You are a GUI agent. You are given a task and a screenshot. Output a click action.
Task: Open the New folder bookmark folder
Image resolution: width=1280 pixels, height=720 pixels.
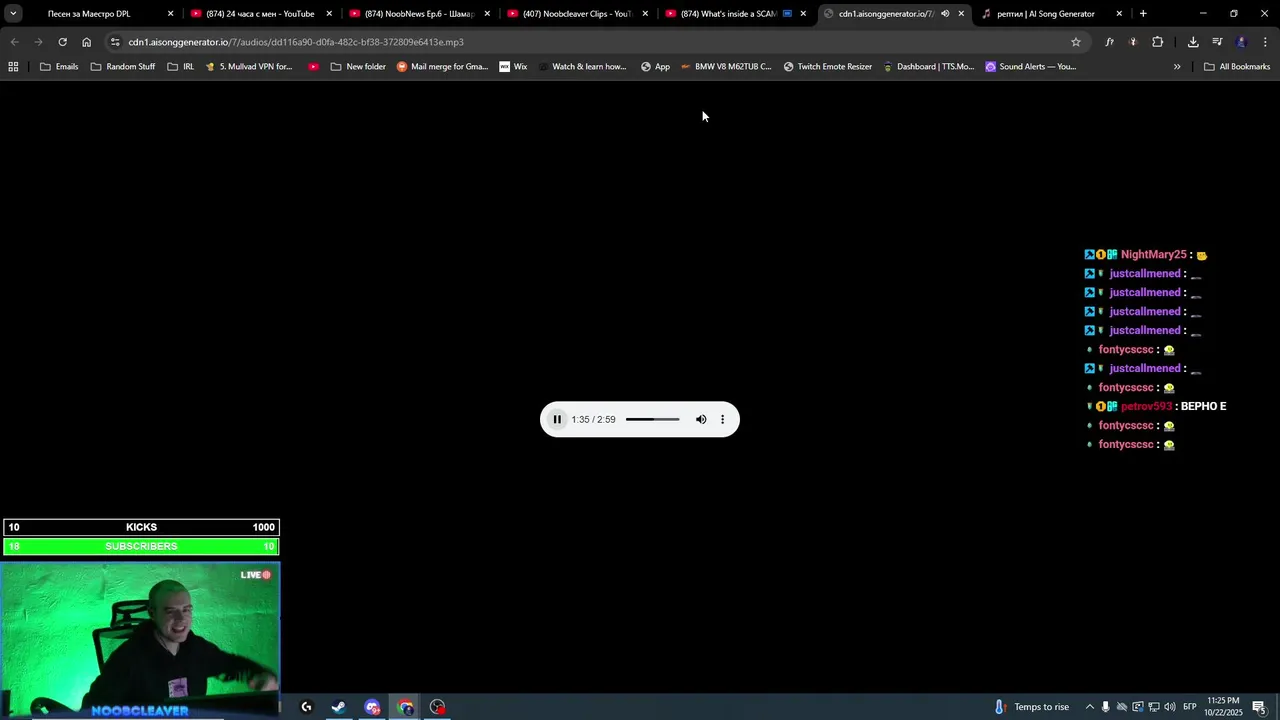[x=358, y=67]
